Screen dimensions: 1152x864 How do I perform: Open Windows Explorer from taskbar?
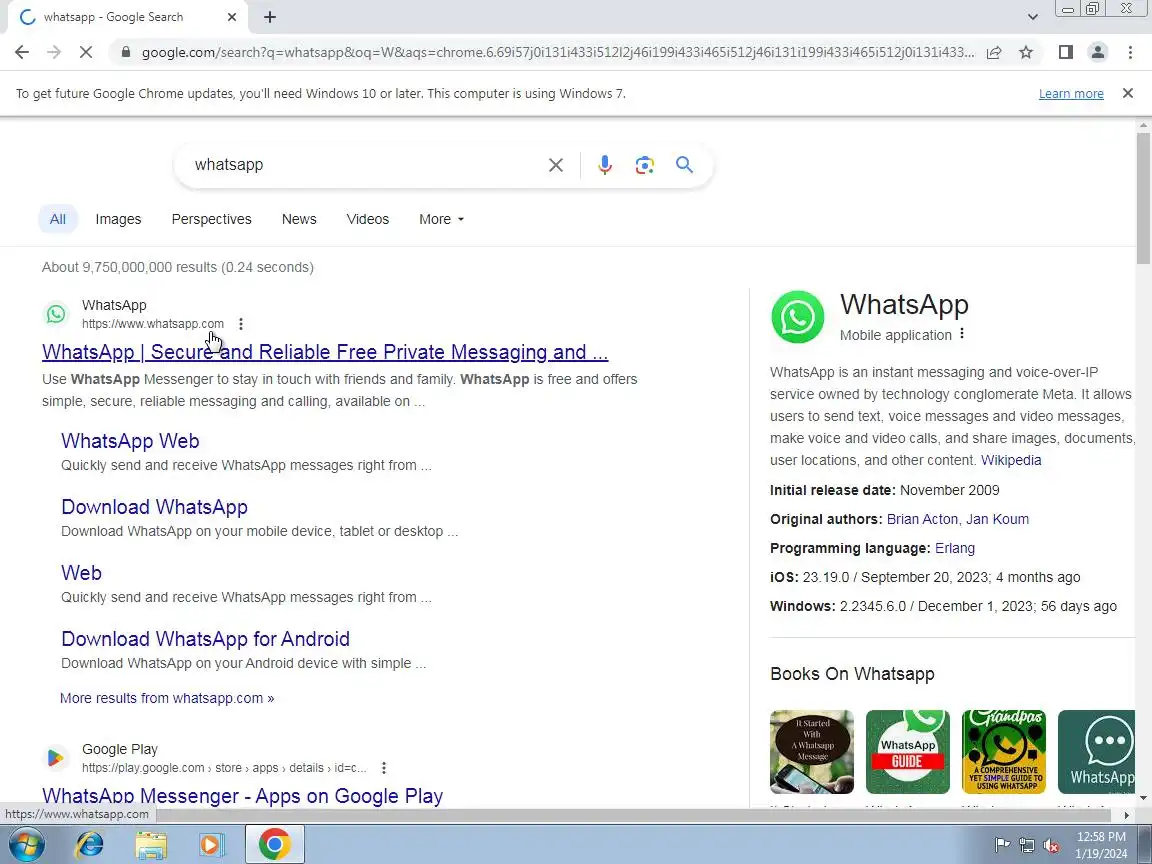coord(151,845)
